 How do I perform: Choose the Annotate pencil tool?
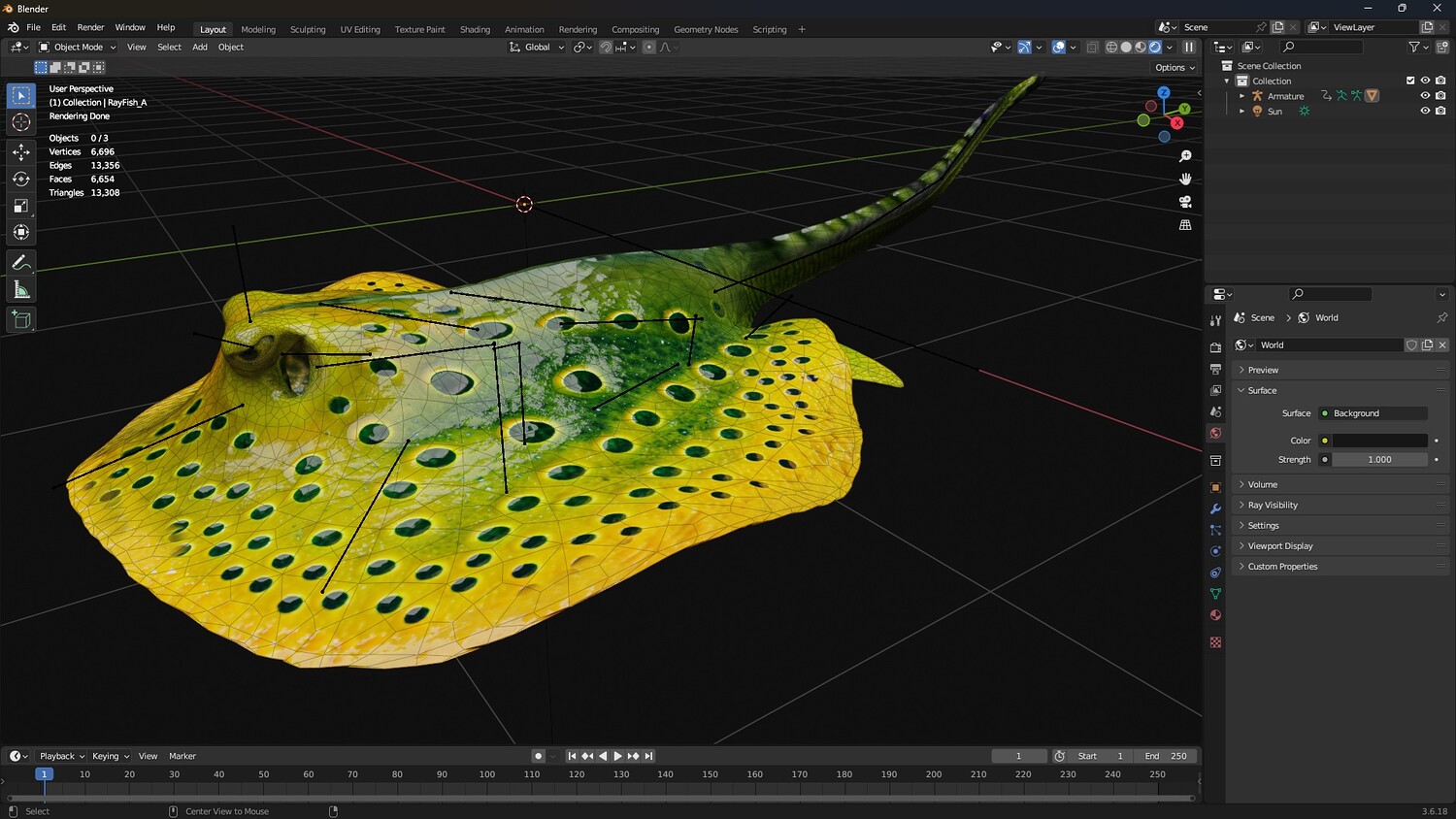[x=21, y=263]
